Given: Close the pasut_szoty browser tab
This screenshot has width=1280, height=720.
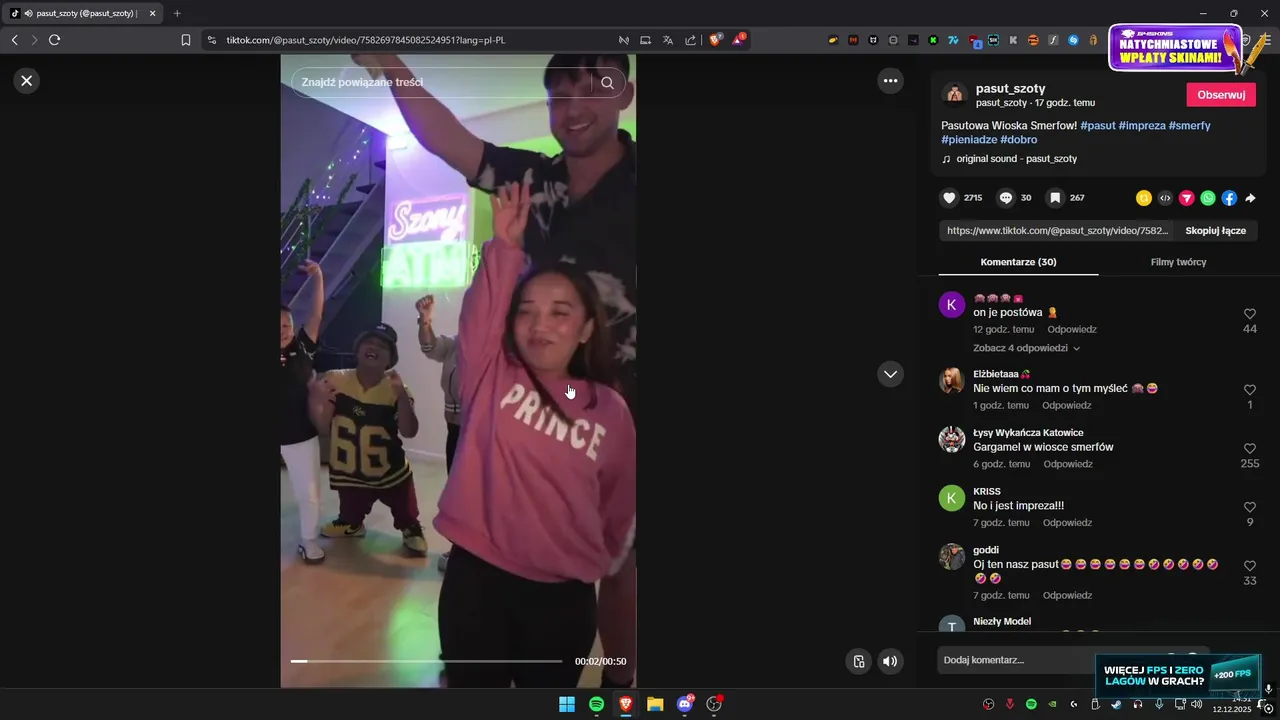Looking at the screenshot, I should (x=152, y=13).
